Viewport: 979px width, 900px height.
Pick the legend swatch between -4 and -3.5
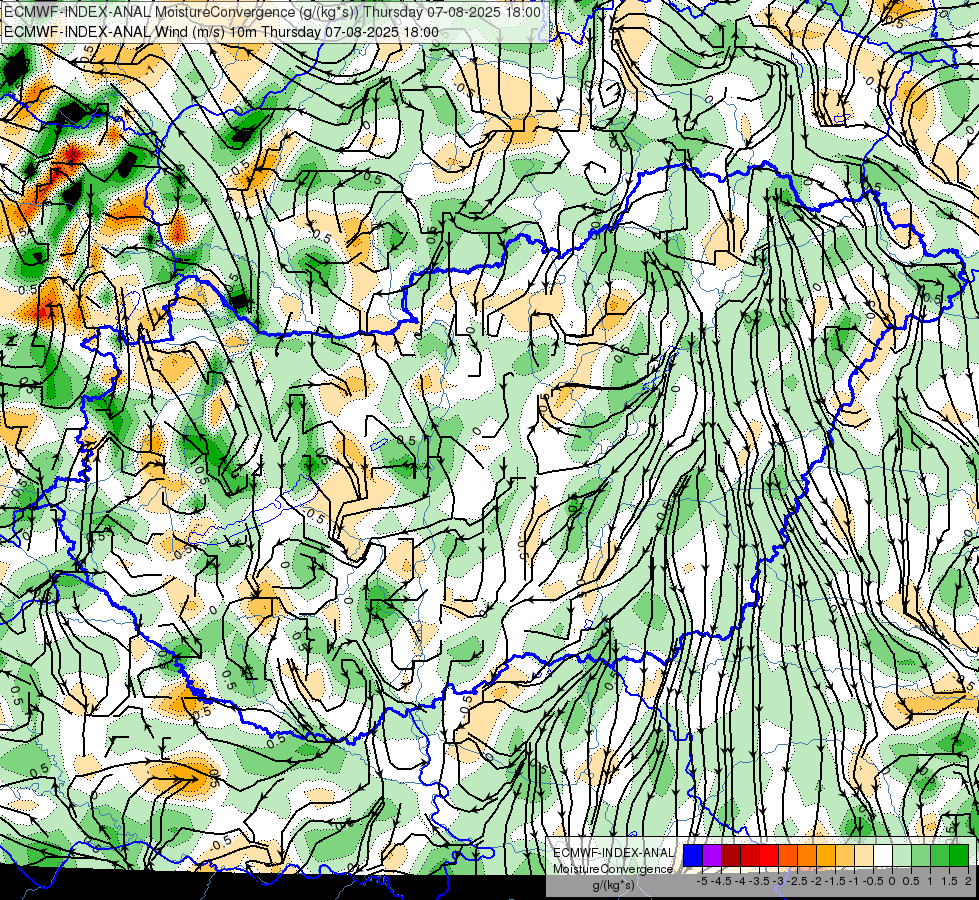pos(750,856)
